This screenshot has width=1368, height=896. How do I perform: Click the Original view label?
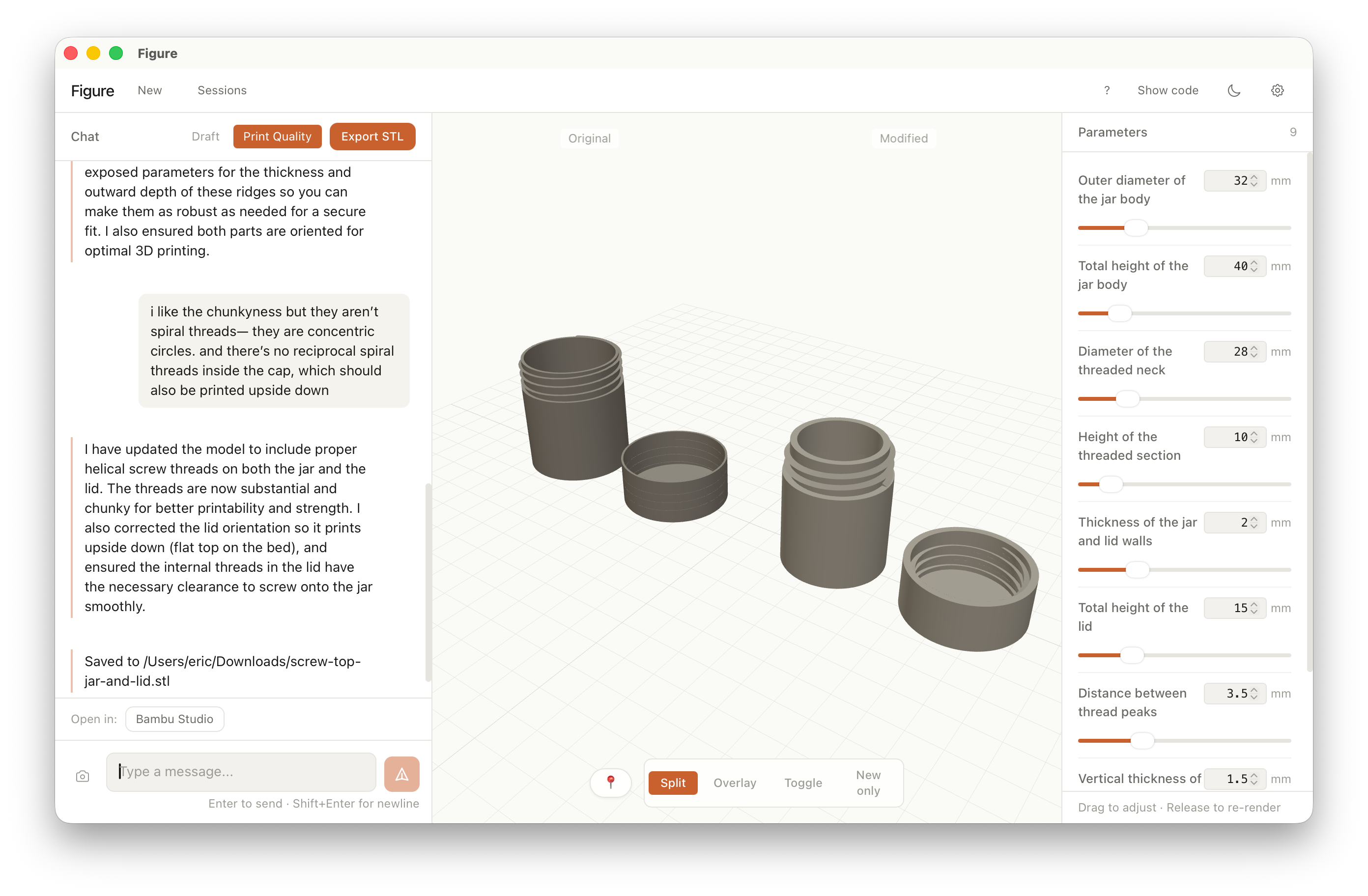coord(589,138)
